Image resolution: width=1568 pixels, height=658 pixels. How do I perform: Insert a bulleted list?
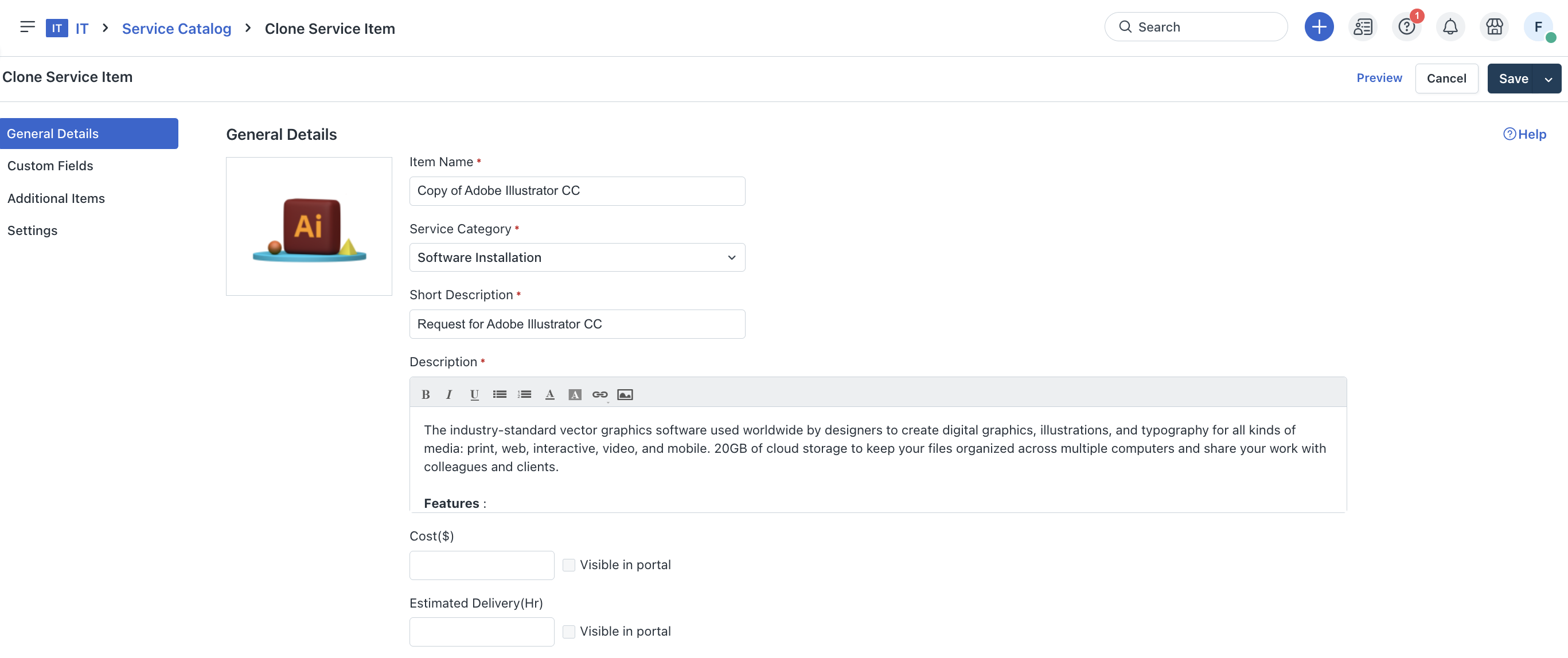point(499,395)
